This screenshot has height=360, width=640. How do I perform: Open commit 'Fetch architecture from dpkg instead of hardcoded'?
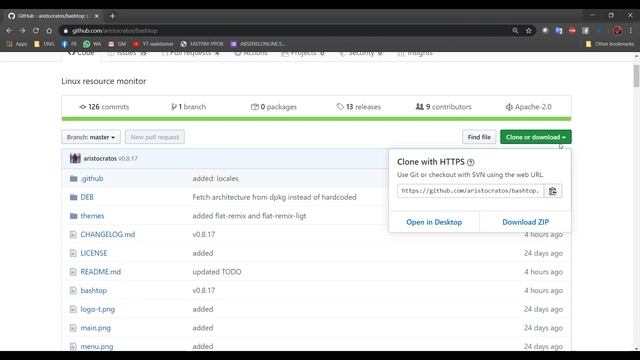click(274, 197)
